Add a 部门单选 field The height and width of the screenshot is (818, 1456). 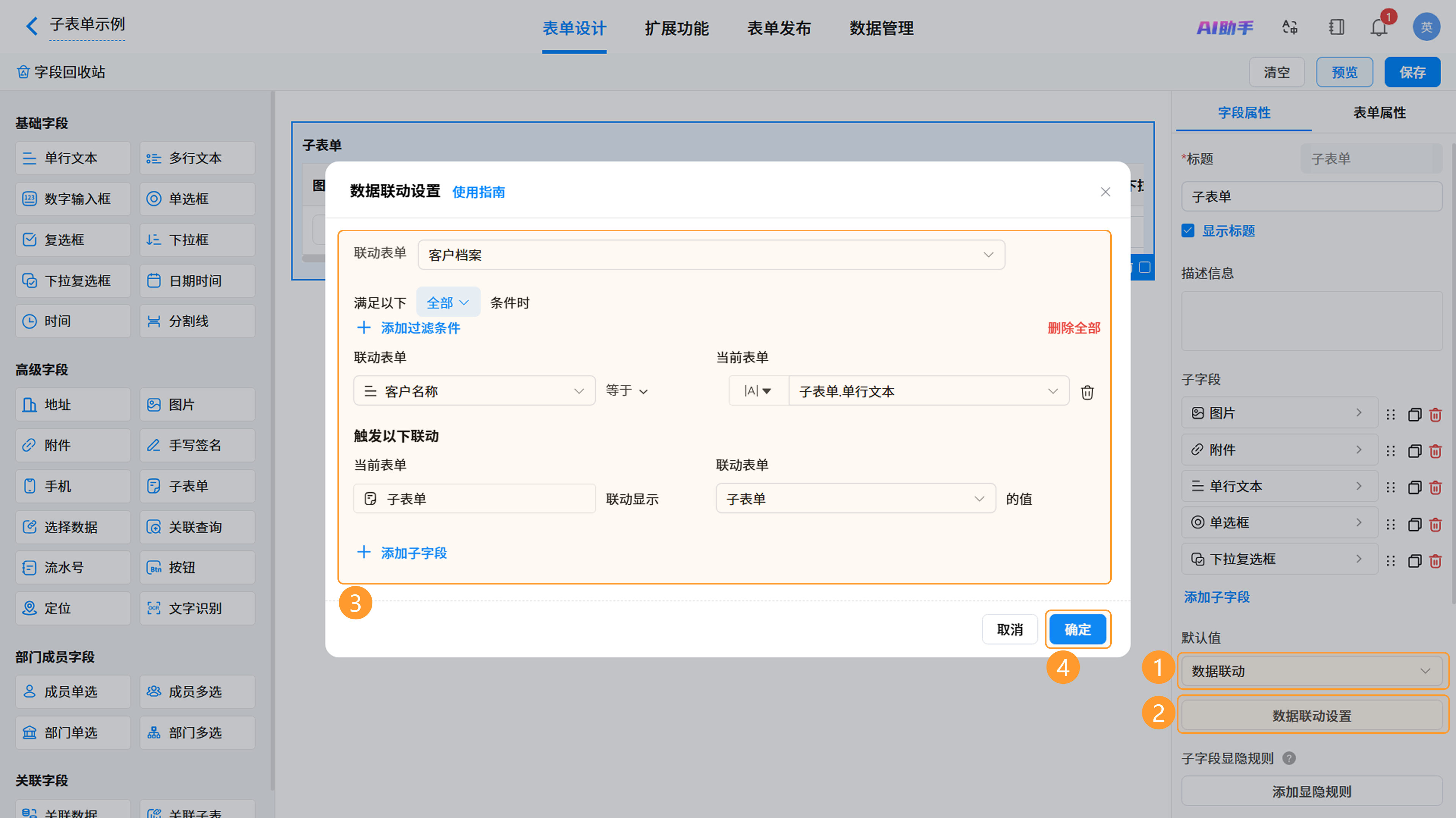(x=73, y=733)
